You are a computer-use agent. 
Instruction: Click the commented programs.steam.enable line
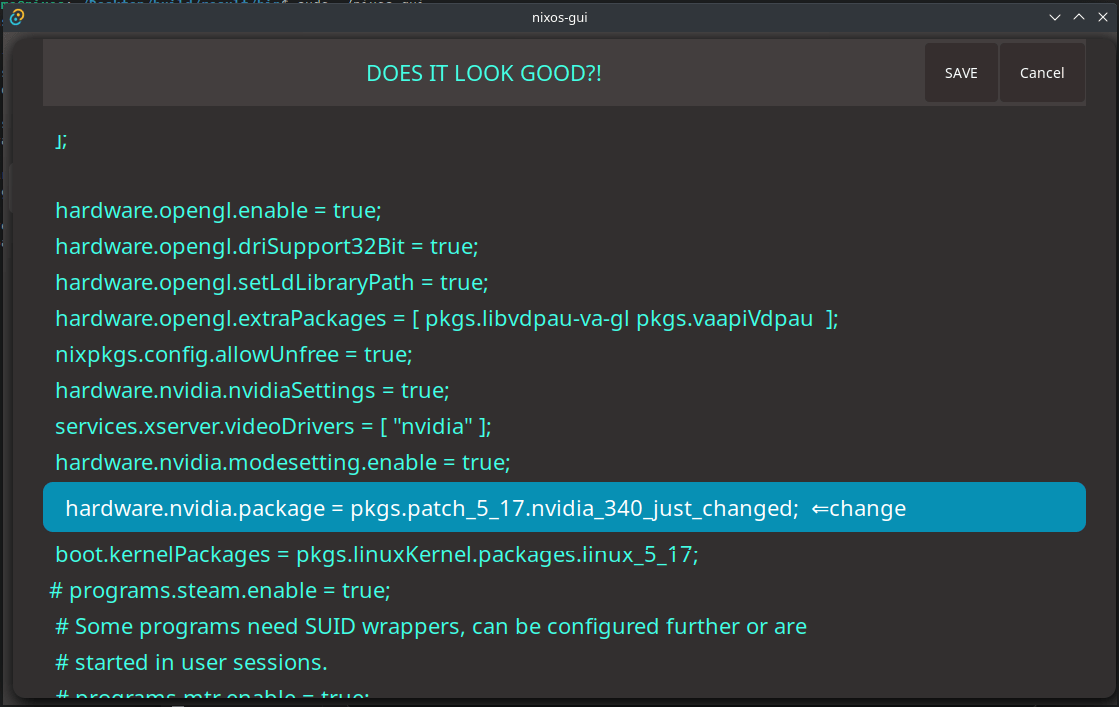pyautogui.click(x=220, y=590)
